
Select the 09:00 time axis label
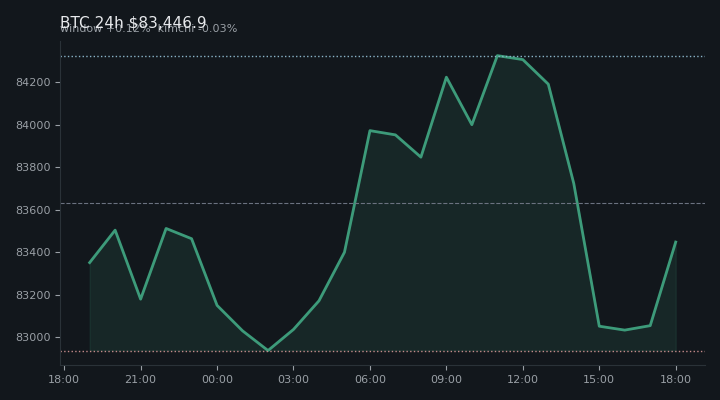pos(446,379)
